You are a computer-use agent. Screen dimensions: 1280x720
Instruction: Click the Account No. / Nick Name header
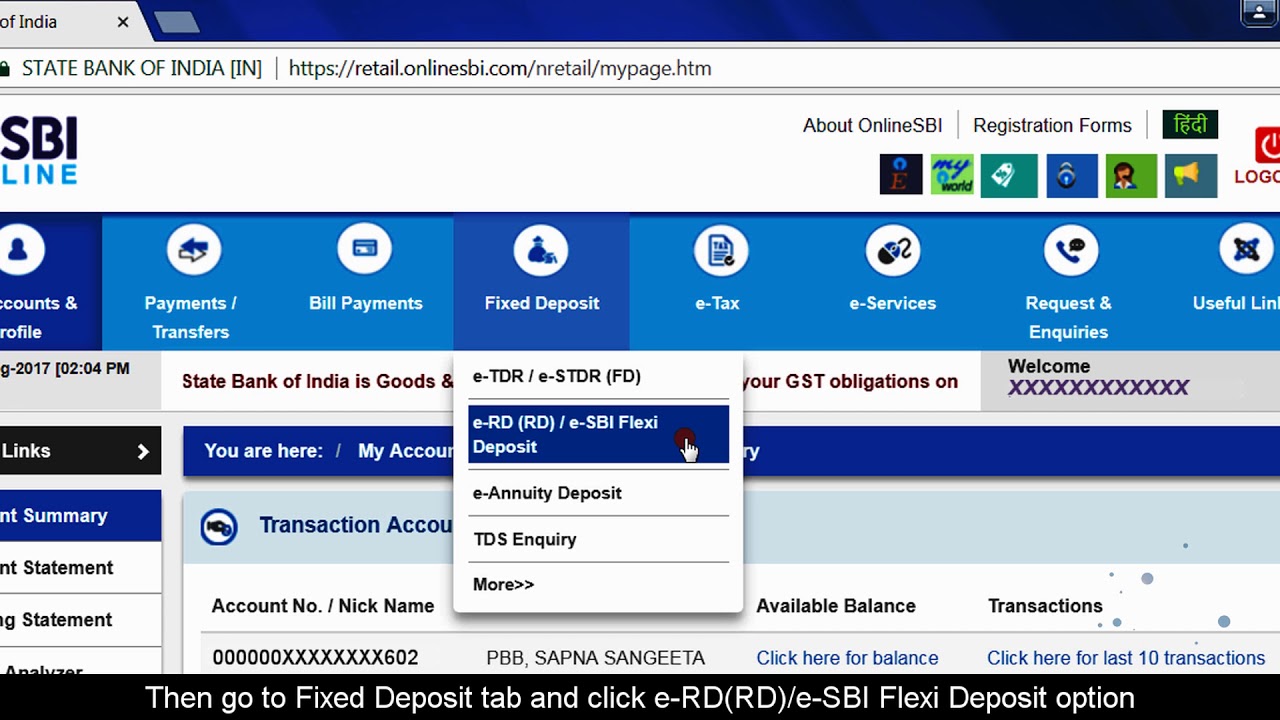[323, 606]
